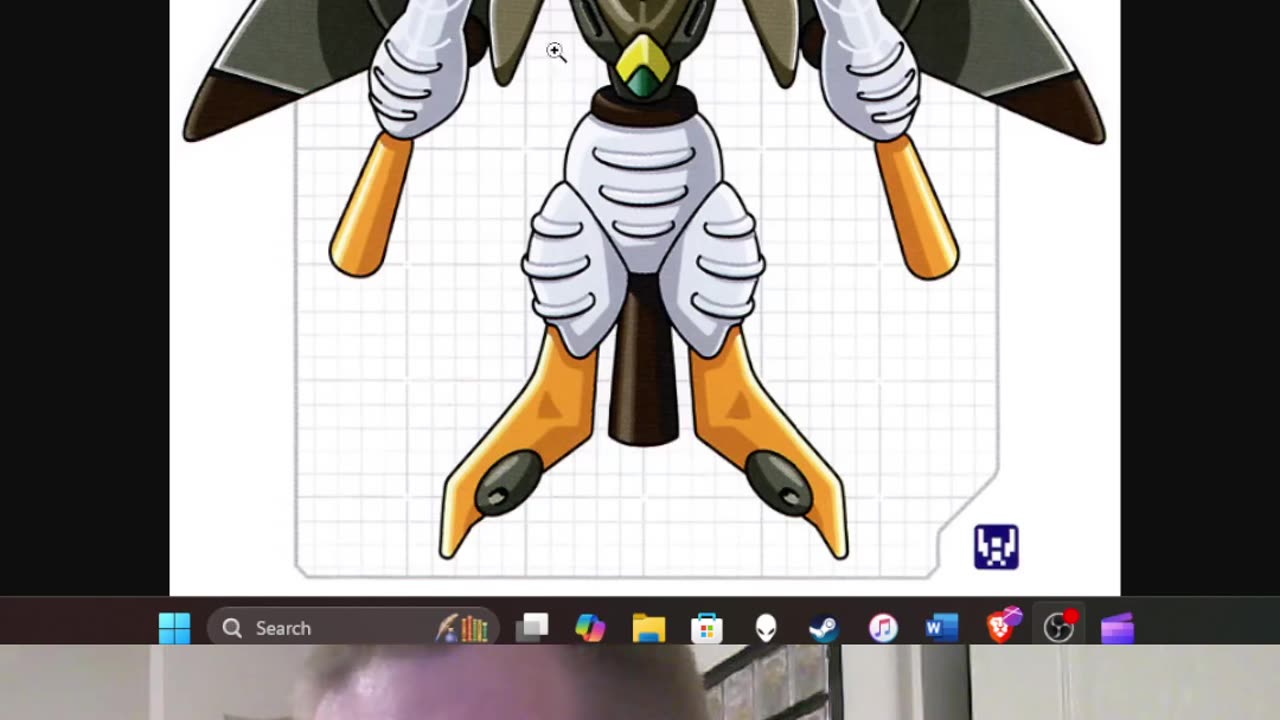The height and width of the screenshot is (720, 1280).
Task: Zoom in on the robot's white torso
Action: click(x=643, y=190)
